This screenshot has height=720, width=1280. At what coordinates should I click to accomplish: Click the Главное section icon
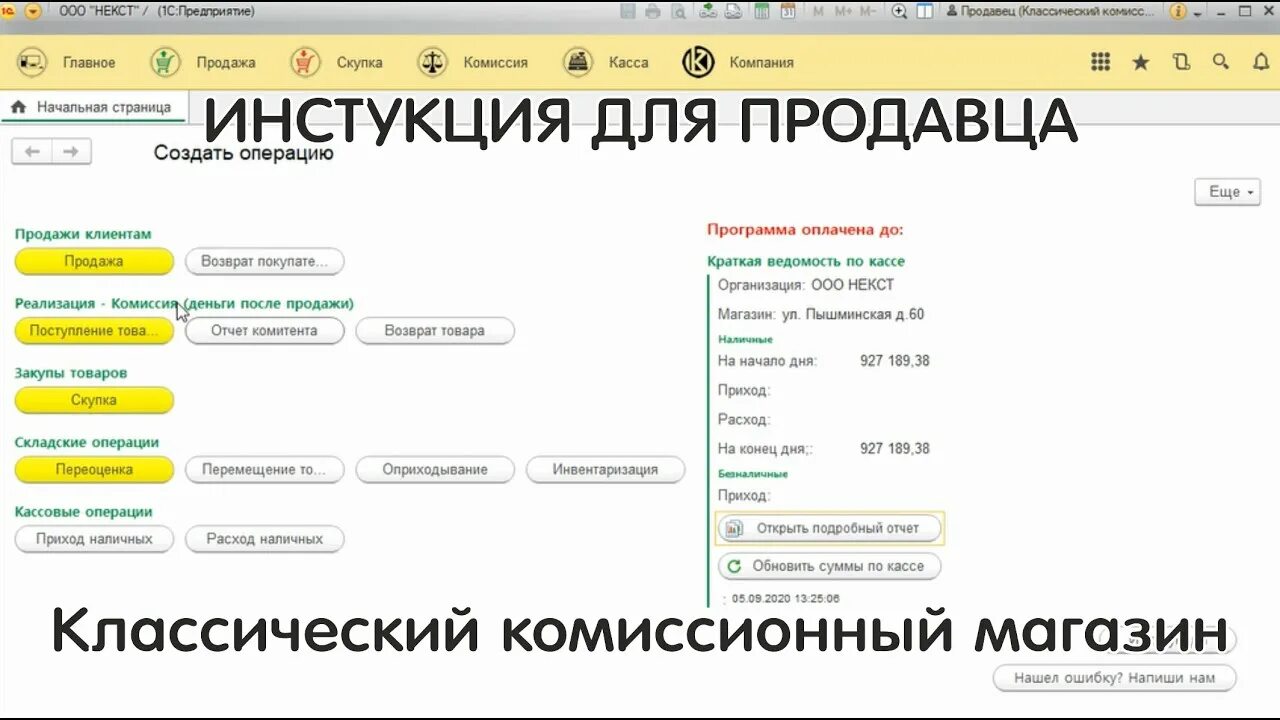(32, 62)
